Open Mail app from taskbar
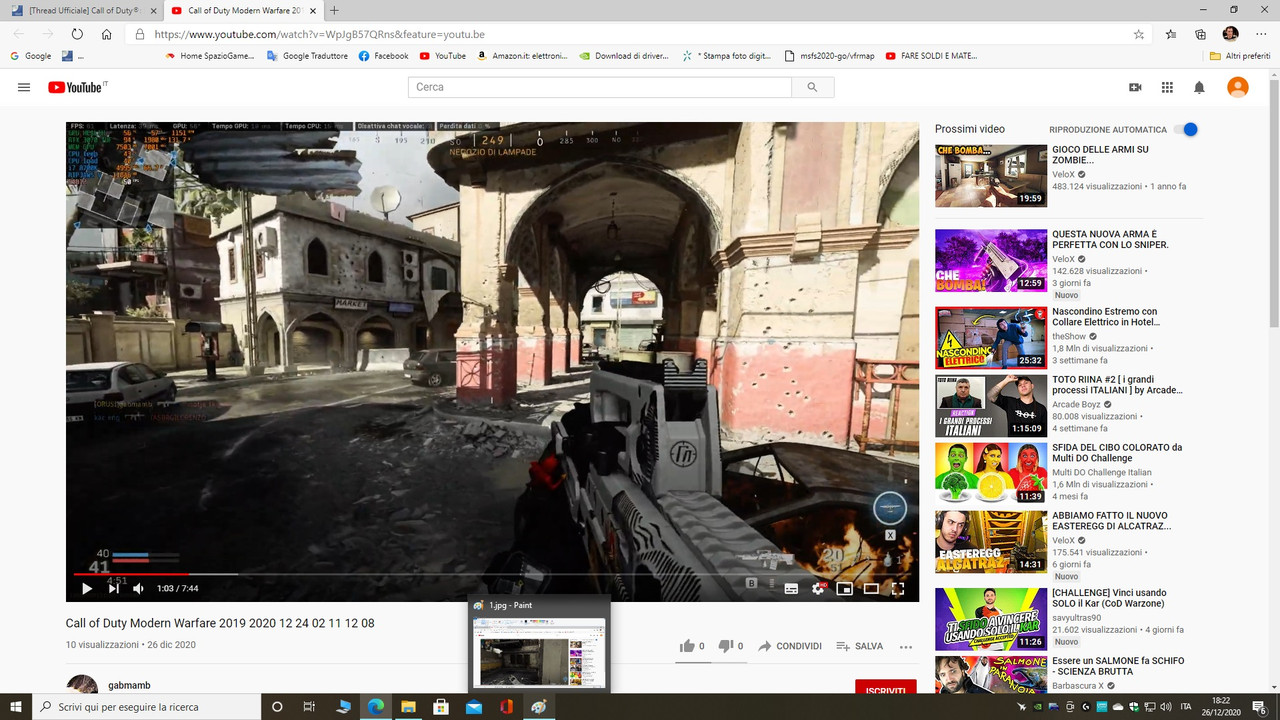The width and height of the screenshot is (1280, 720). (473, 707)
